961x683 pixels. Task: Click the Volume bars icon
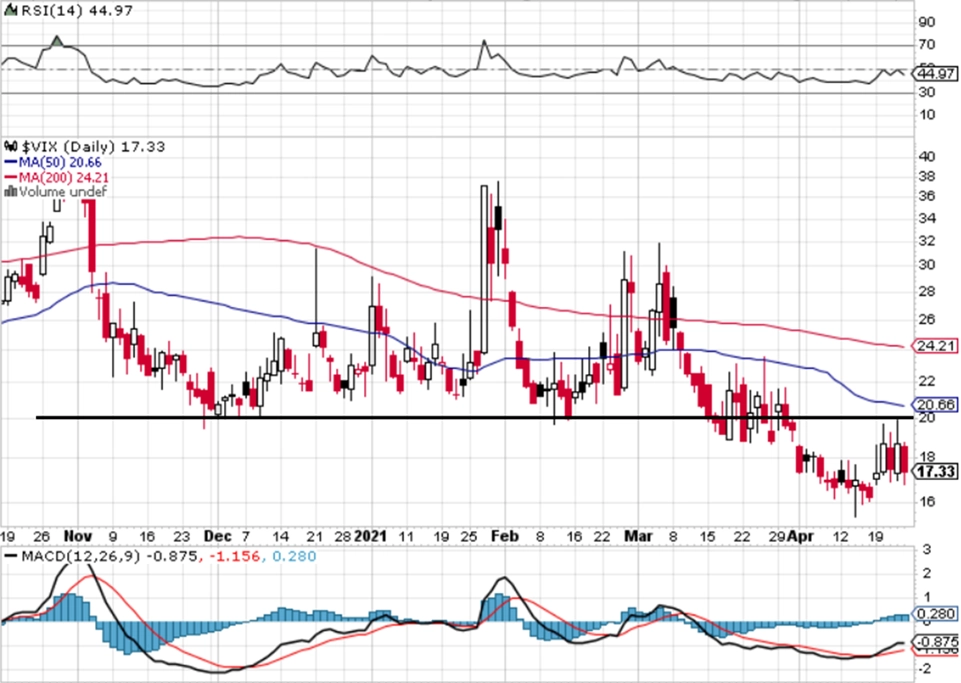coord(10,191)
